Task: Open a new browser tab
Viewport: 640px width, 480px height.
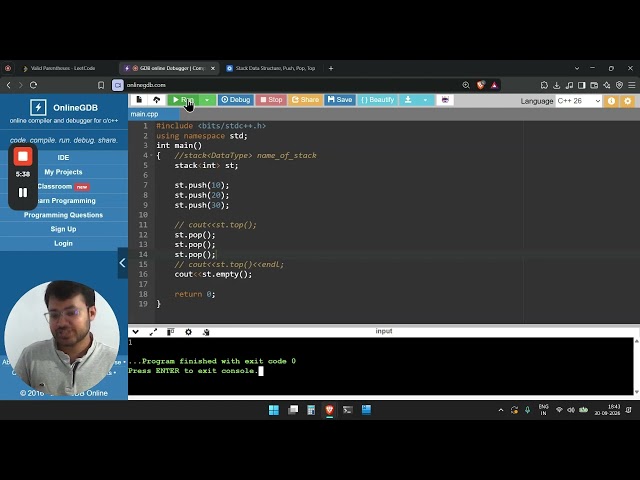Action: [x=331, y=68]
